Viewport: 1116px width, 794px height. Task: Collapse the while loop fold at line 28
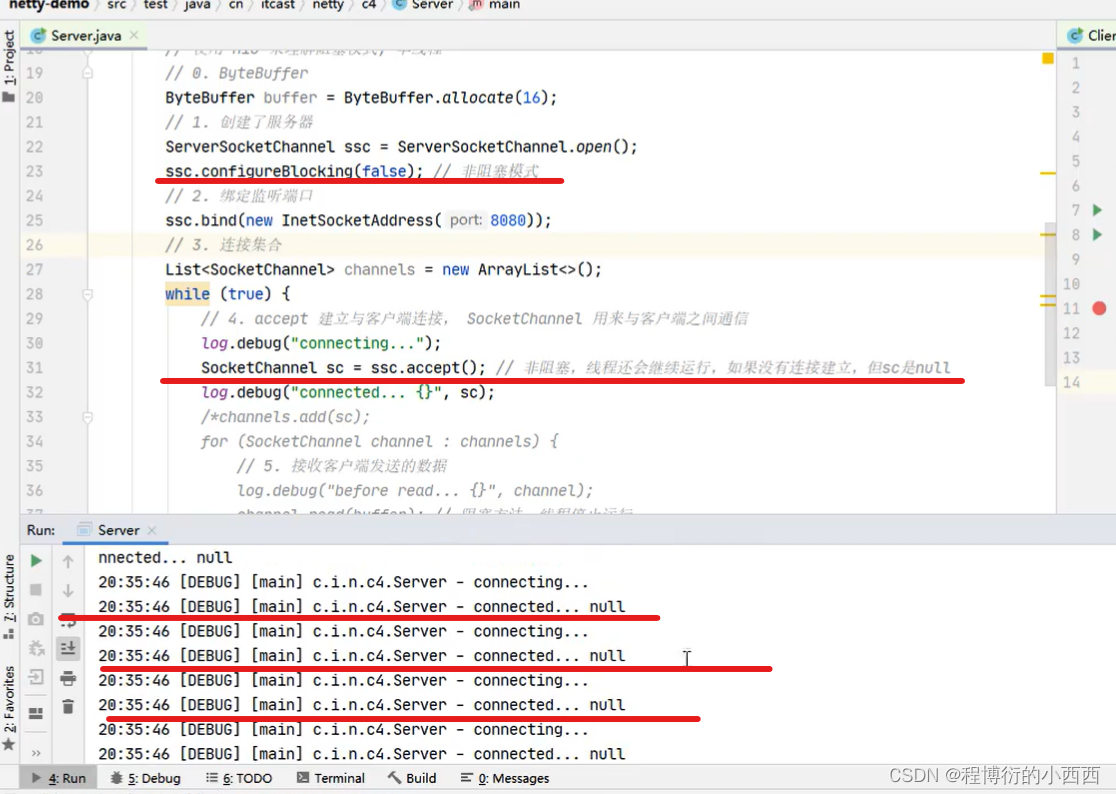pos(88,294)
